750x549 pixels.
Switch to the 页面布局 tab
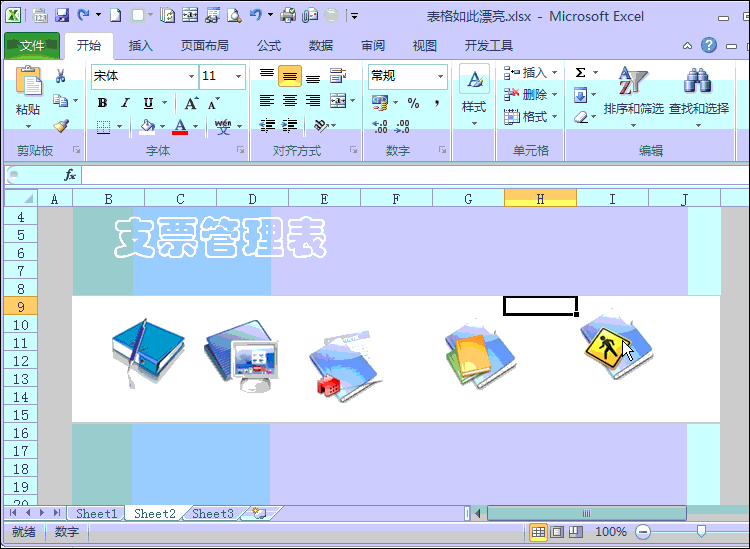(x=205, y=46)
